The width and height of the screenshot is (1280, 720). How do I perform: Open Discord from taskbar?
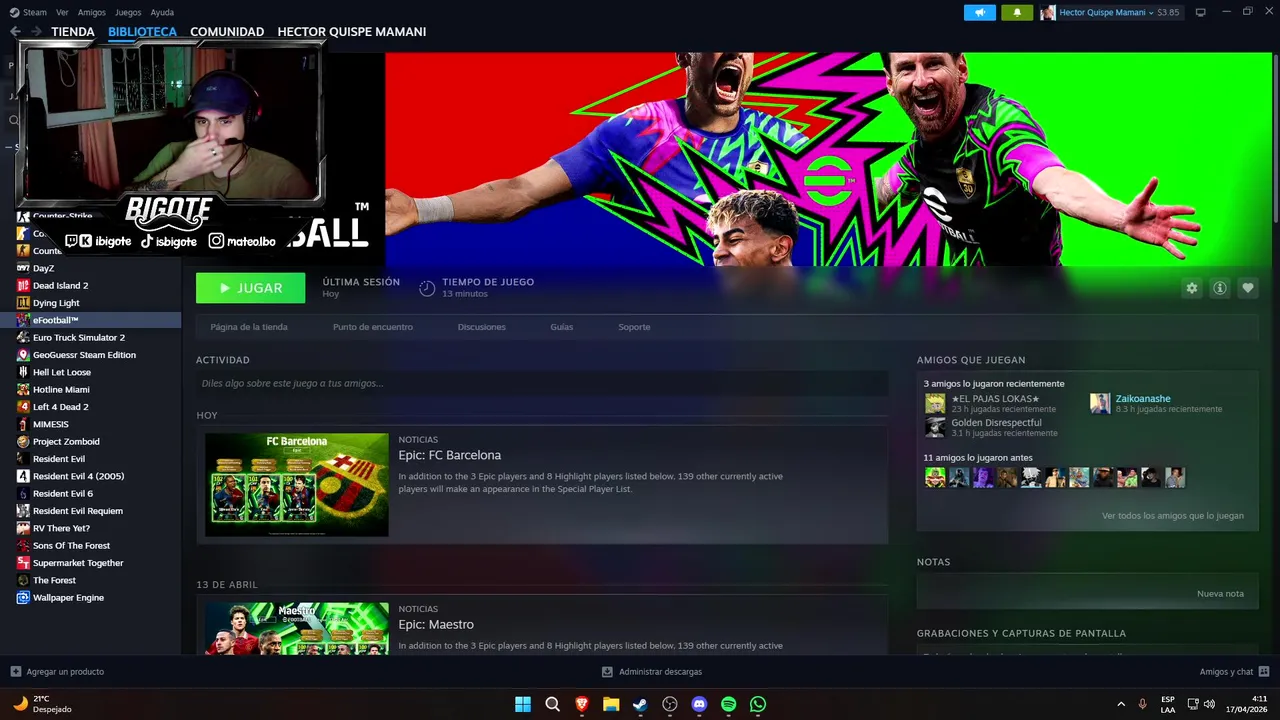coord(699,704)
